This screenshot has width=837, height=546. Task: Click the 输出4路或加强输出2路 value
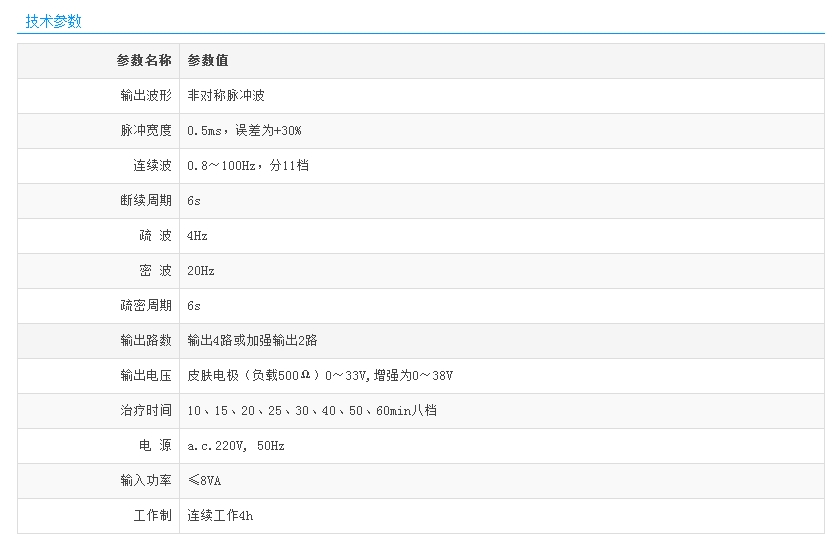coord(252,341)
